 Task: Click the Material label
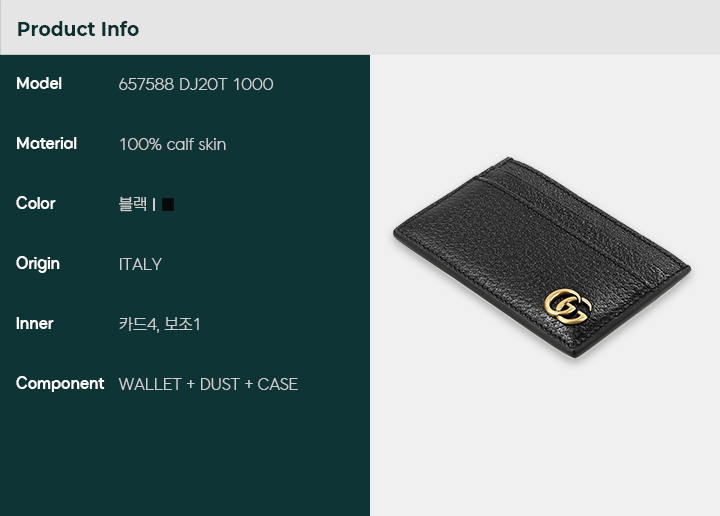pyautogui.click(x=46, y=144)
